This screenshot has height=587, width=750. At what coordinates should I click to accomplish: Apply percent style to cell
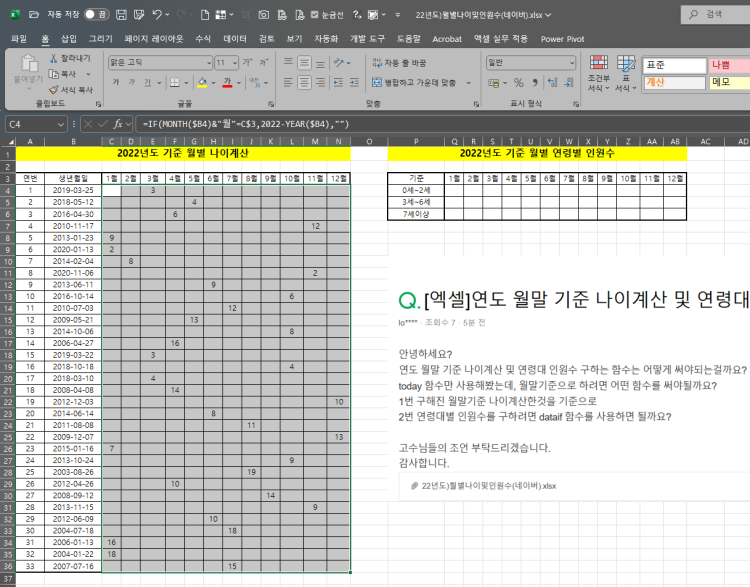pyautogui.click(x=518, y=83)
